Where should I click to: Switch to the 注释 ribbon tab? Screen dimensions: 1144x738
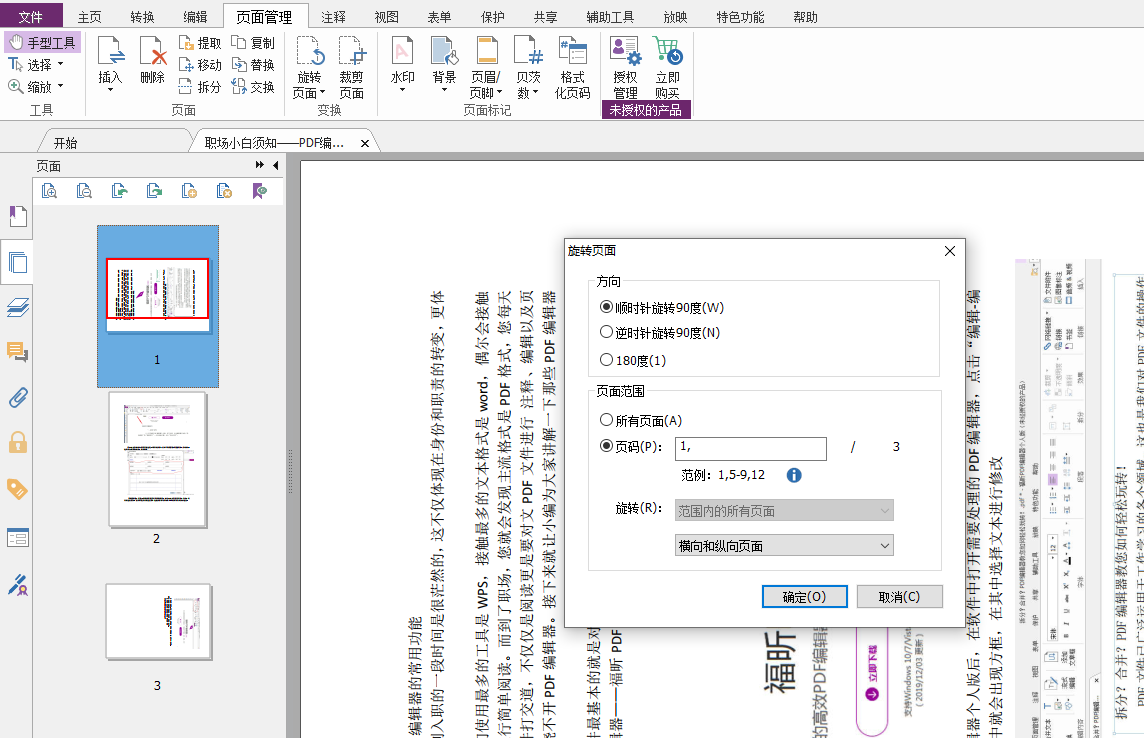coord(334,17)
